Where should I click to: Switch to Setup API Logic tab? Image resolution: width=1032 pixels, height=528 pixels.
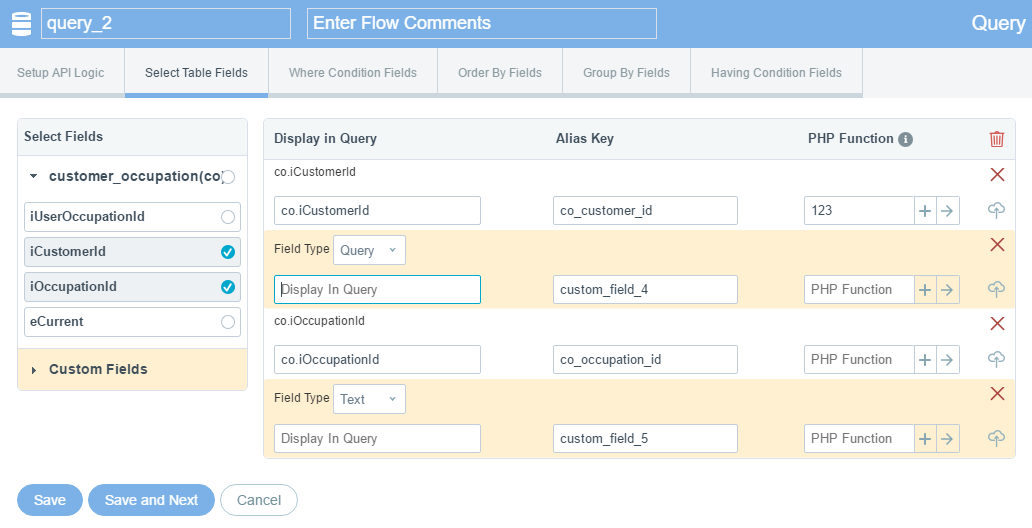(61, 72)
